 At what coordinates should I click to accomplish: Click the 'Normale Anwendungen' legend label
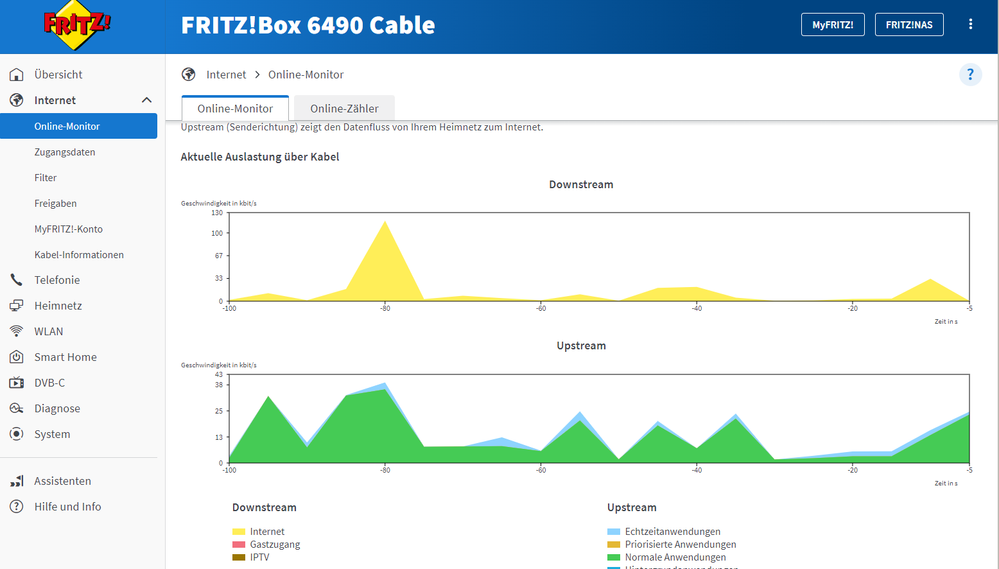[675, 557]
